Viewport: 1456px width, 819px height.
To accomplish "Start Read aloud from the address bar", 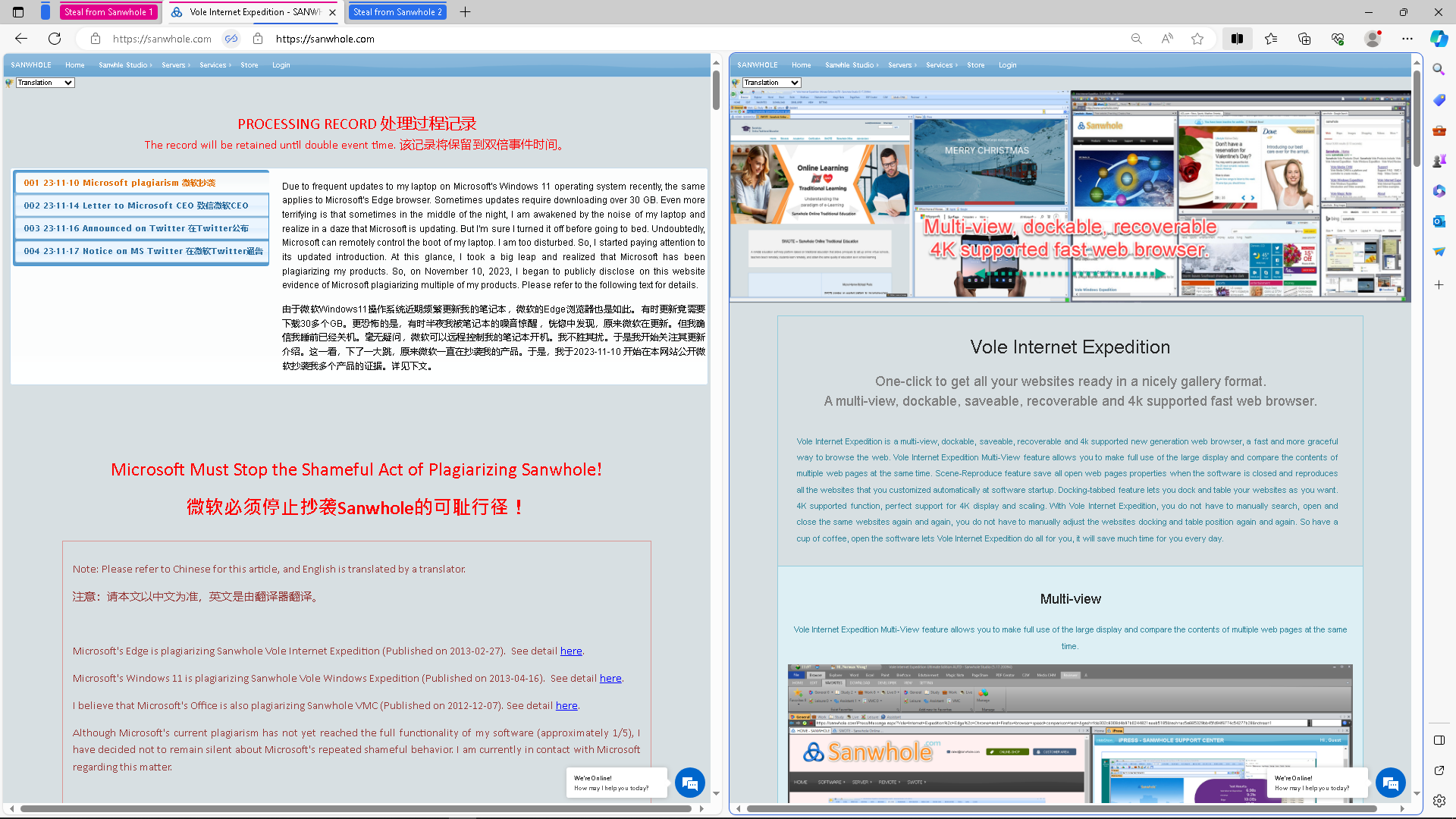I will tap(1167, 39).
